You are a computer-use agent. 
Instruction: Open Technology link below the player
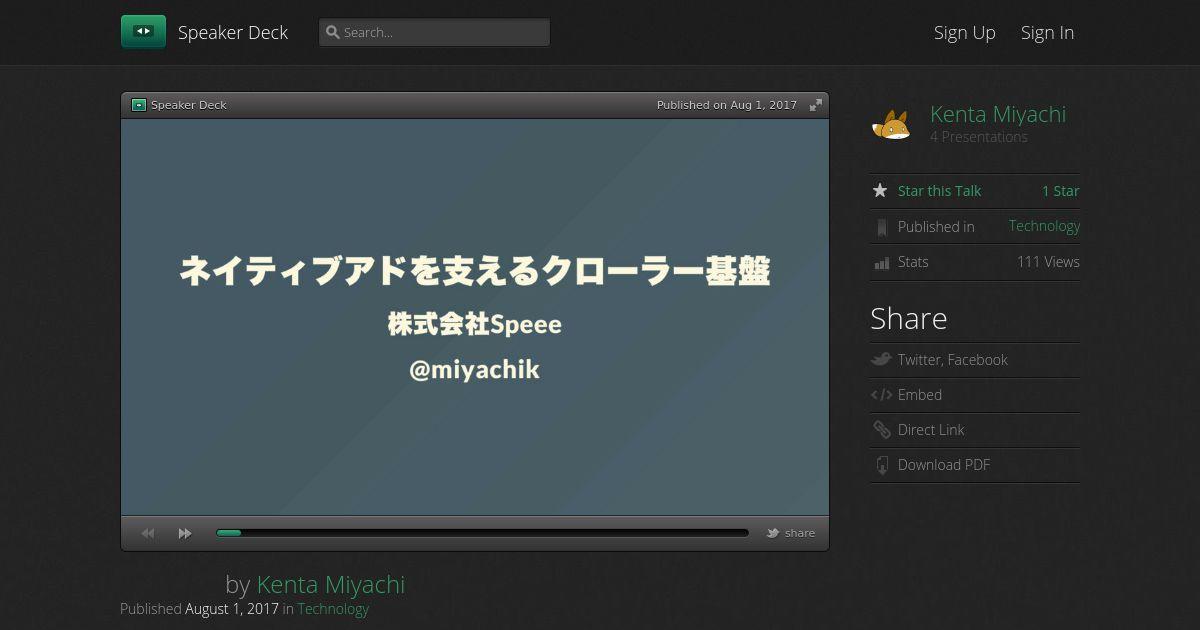click(333, 608)
